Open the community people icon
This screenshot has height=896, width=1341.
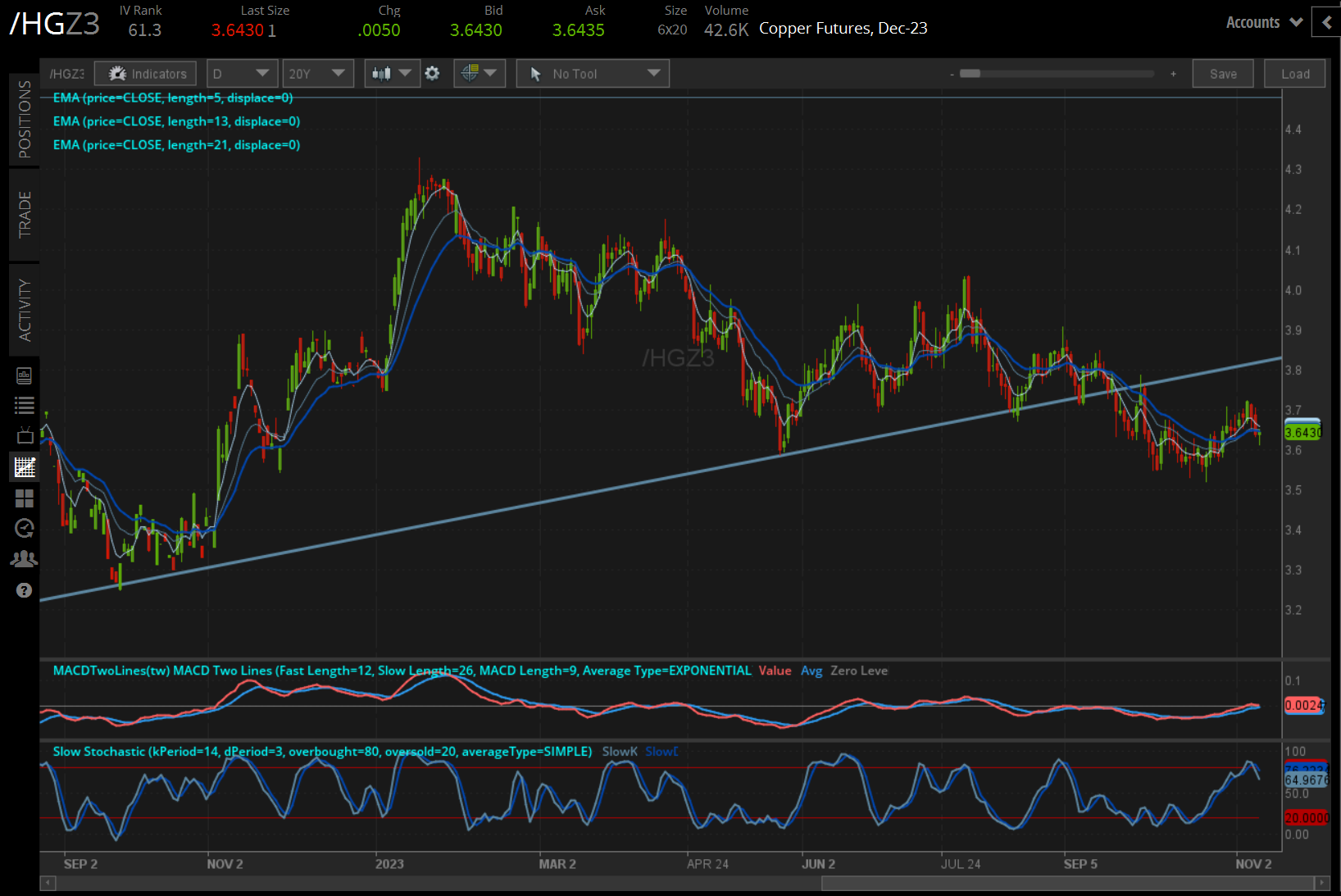pyautogui.click(x=25, y=559)
